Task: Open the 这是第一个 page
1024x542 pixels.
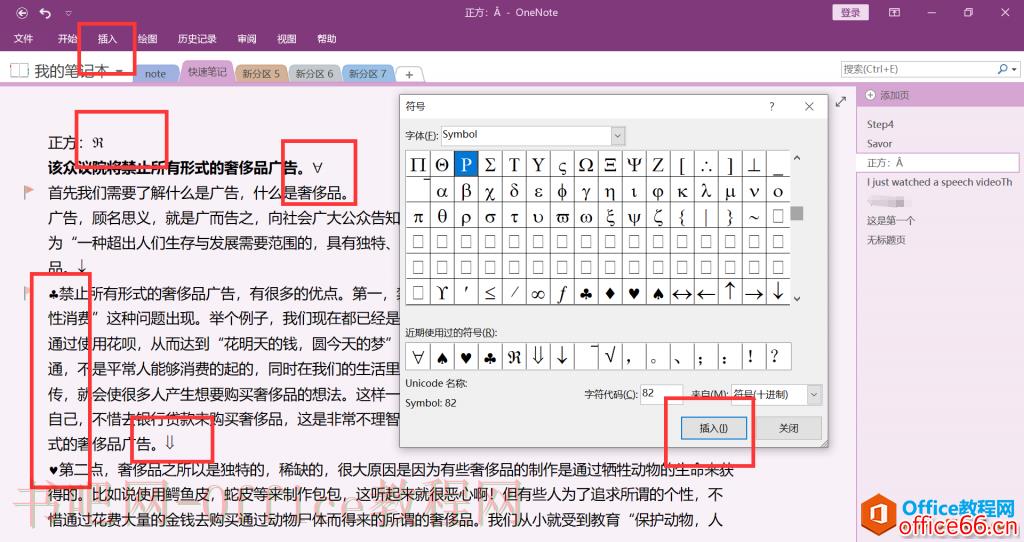Action: (890, 221)
